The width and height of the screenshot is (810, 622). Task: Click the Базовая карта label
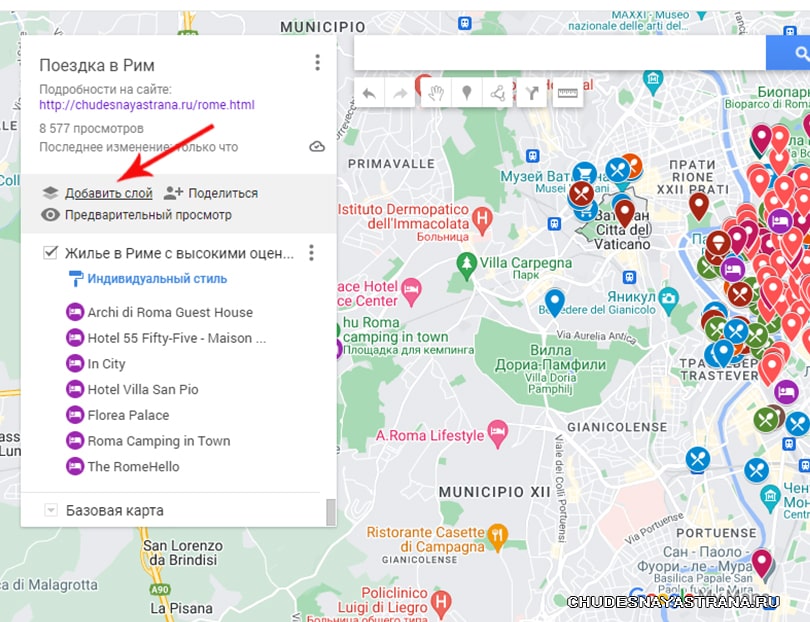115,511
